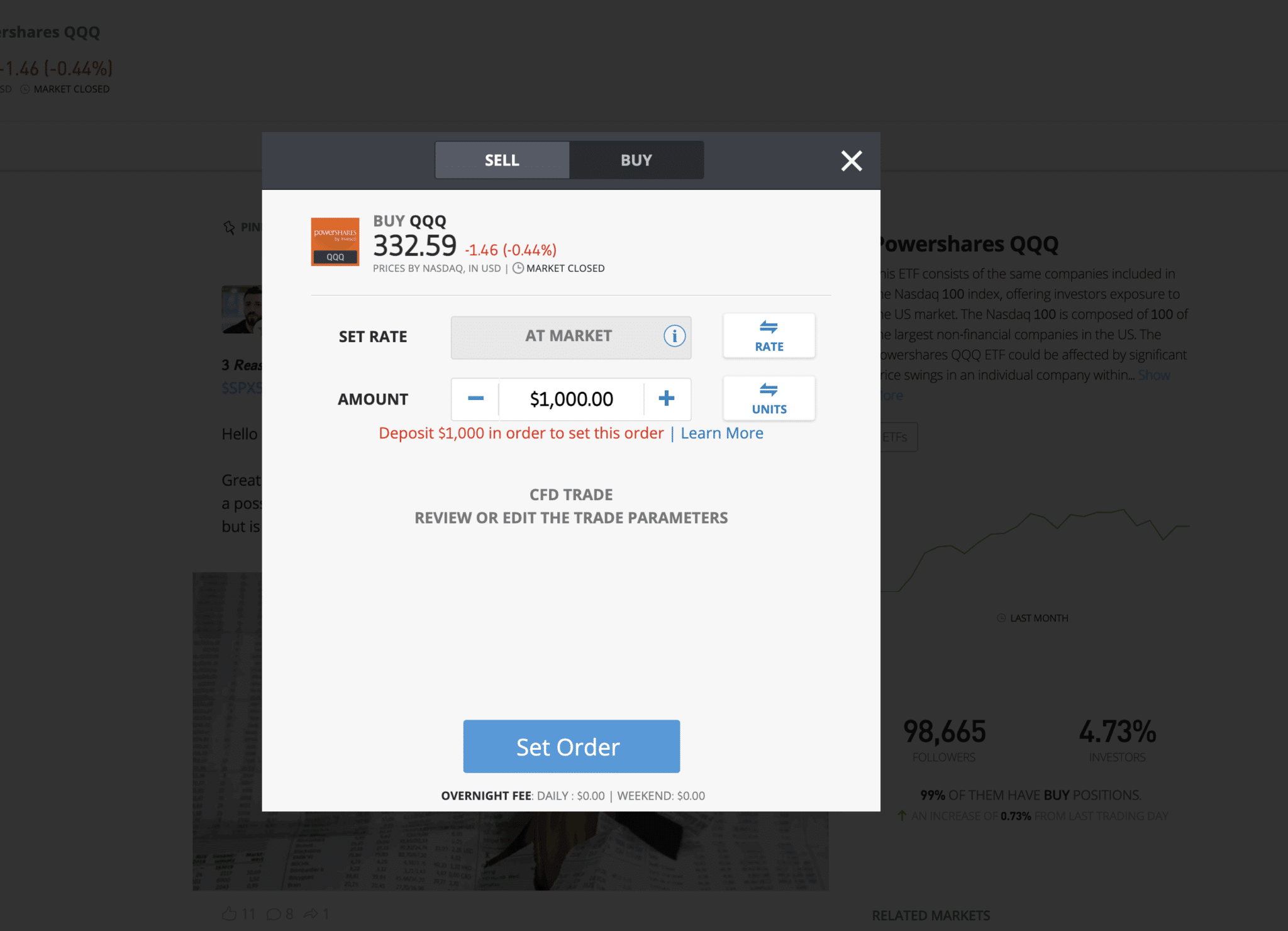Switch to the BUY tab
The height and width of the screenshot is (931, 1288).
point(636,160)
